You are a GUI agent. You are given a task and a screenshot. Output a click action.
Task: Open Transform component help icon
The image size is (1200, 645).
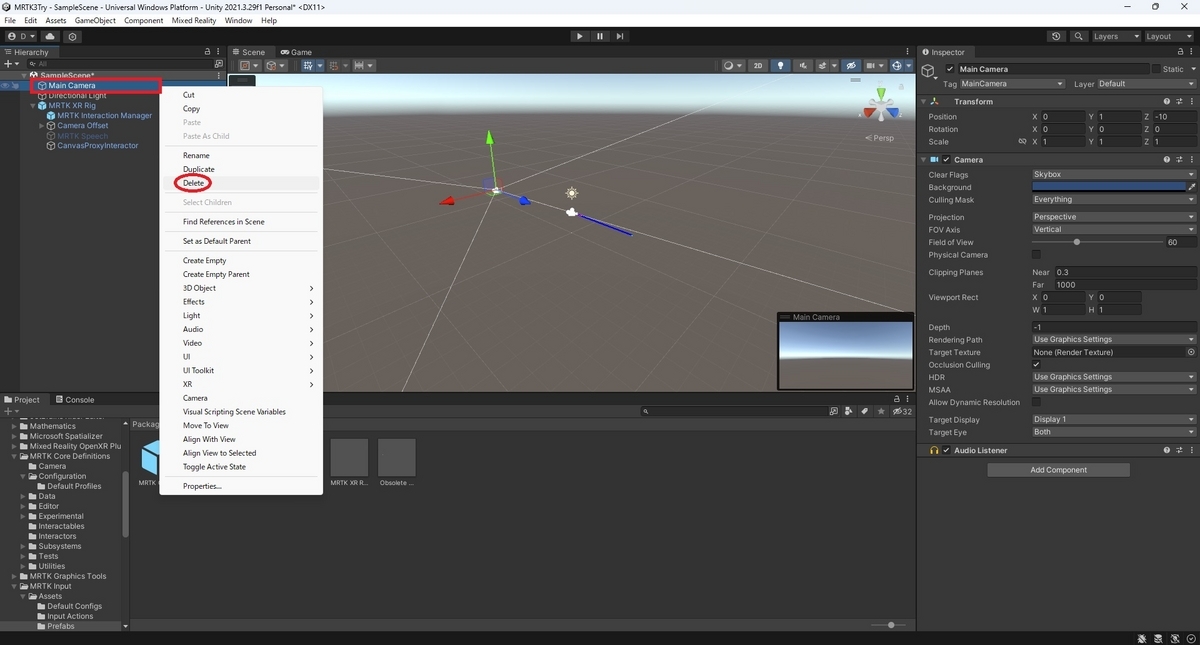click(x=1167, y=102)
